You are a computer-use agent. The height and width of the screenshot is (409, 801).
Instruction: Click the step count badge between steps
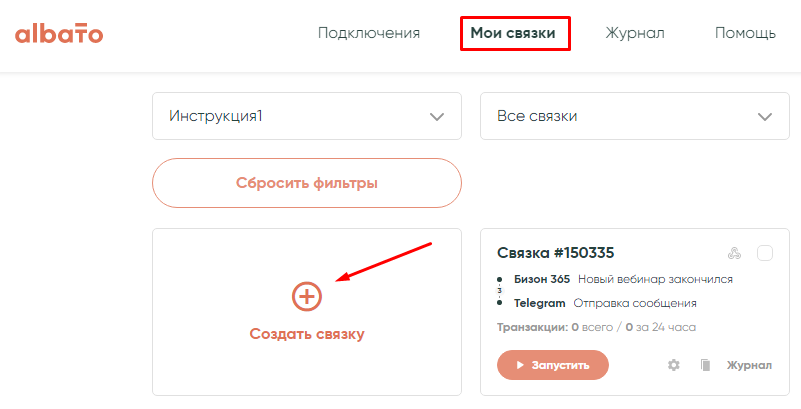point(499,291)
